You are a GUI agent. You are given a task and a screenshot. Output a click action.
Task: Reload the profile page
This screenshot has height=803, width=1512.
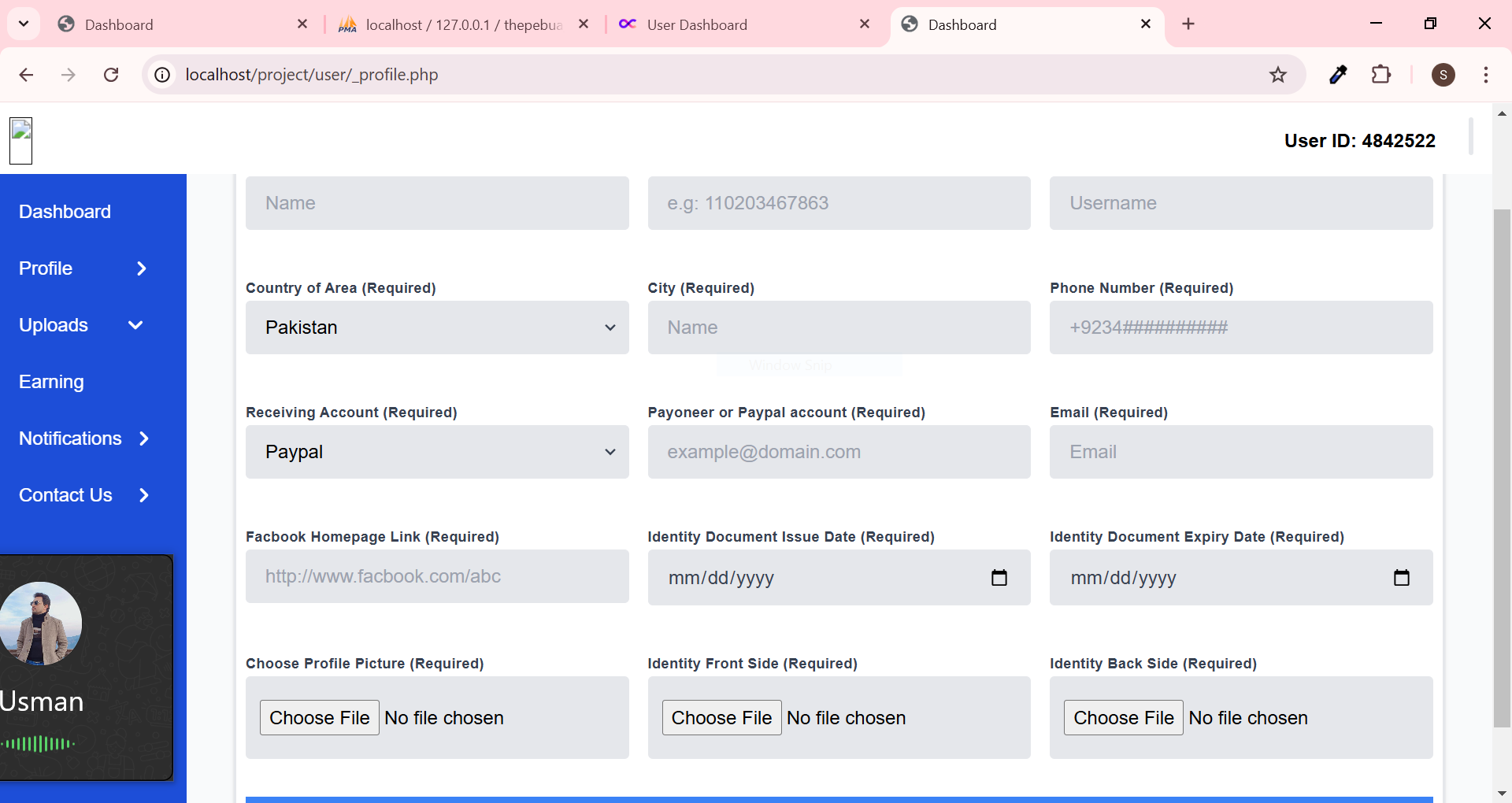point(111,75)
